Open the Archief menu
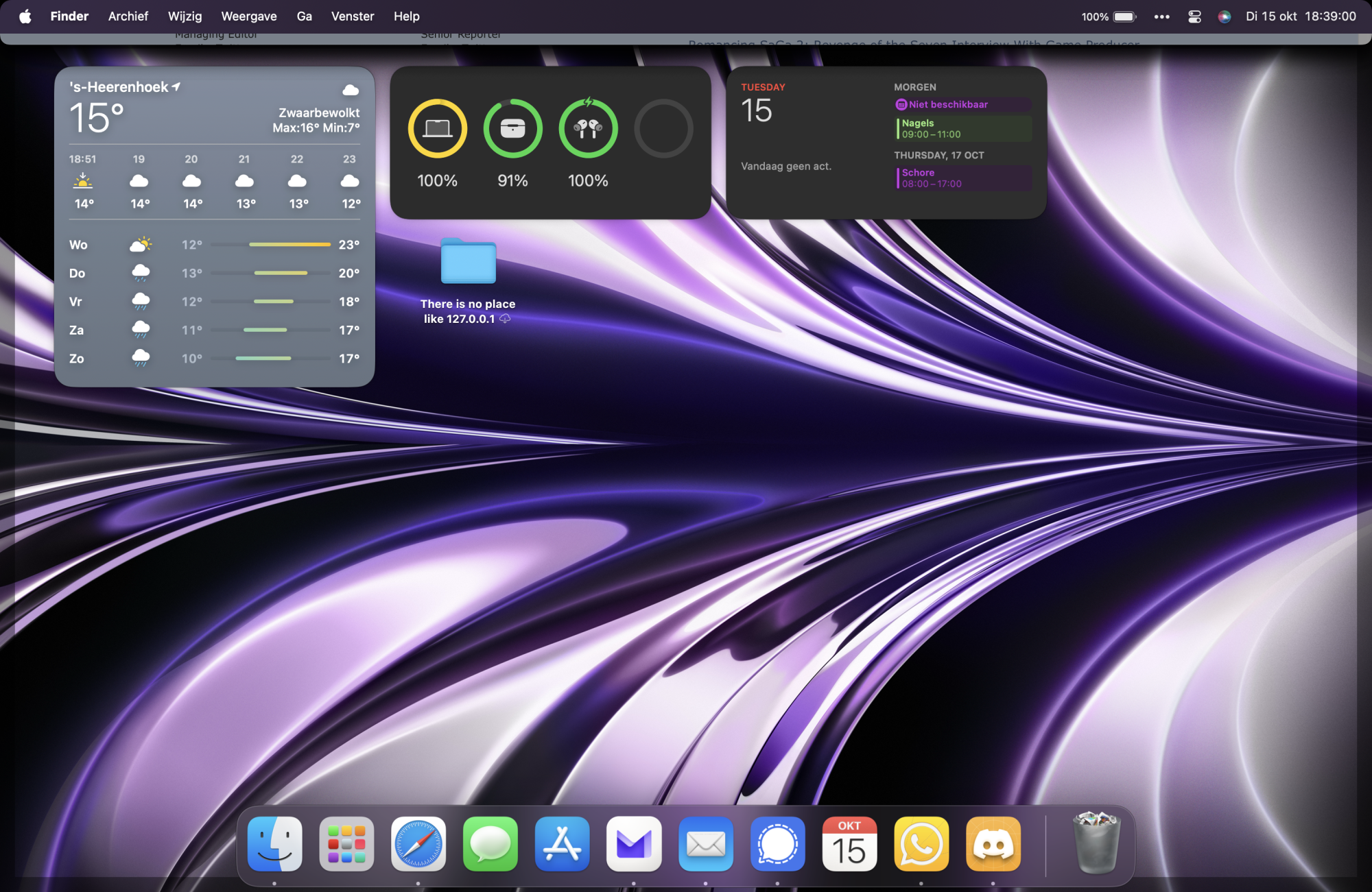Screen dimensions: 1372x892 [x=128, y=16]
